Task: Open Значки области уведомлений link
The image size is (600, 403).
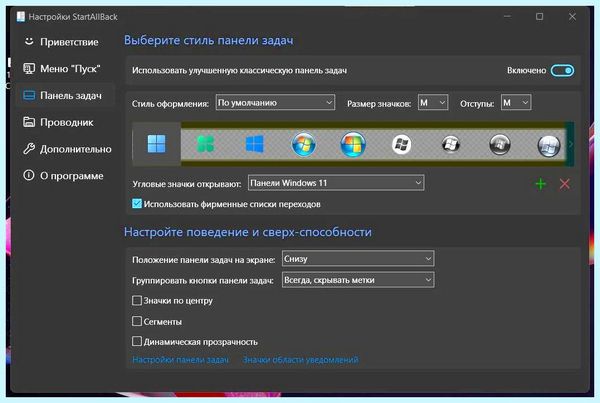Action: [301, 359]
